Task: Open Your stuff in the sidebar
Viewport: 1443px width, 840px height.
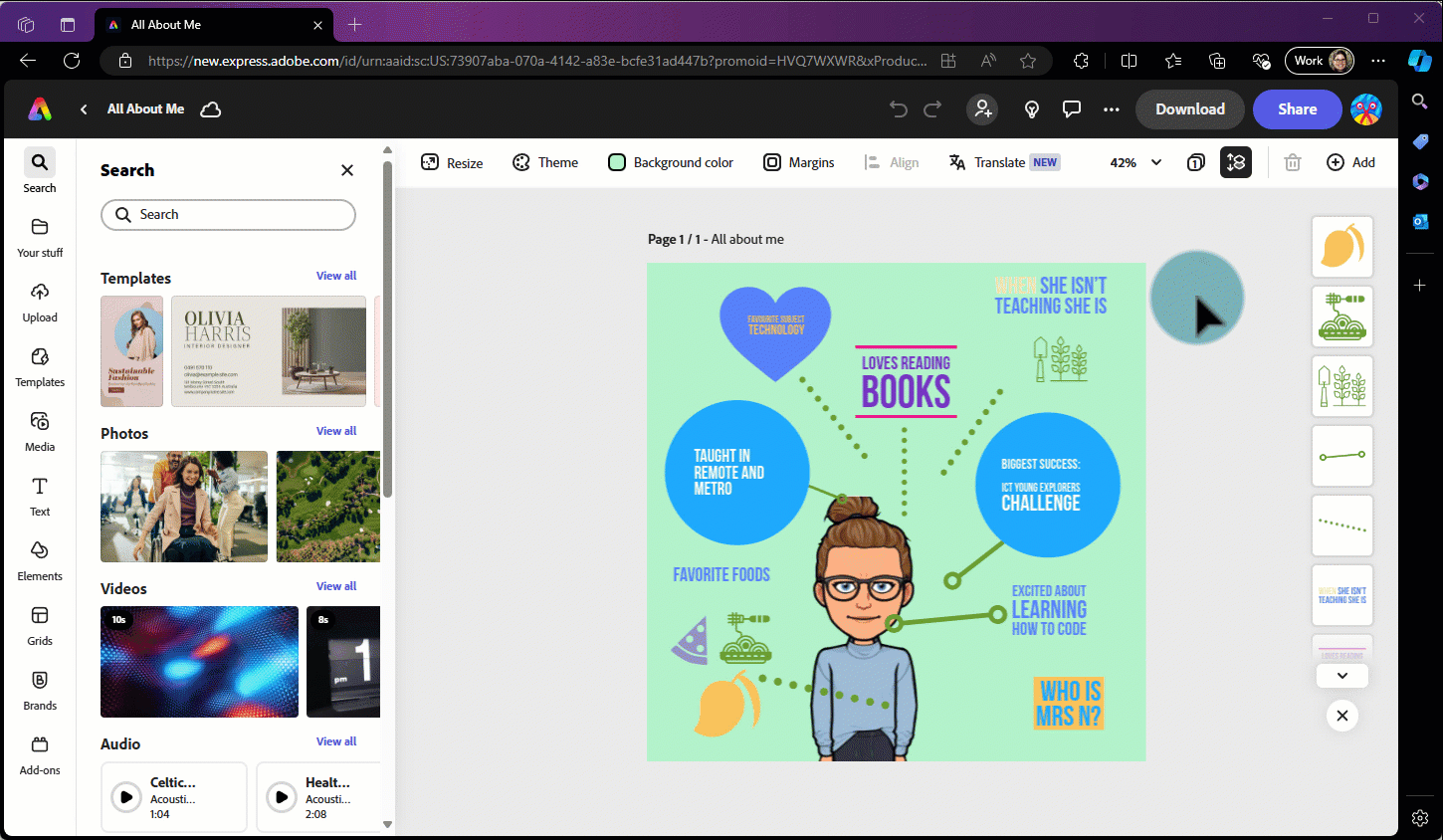Action: 40,237
